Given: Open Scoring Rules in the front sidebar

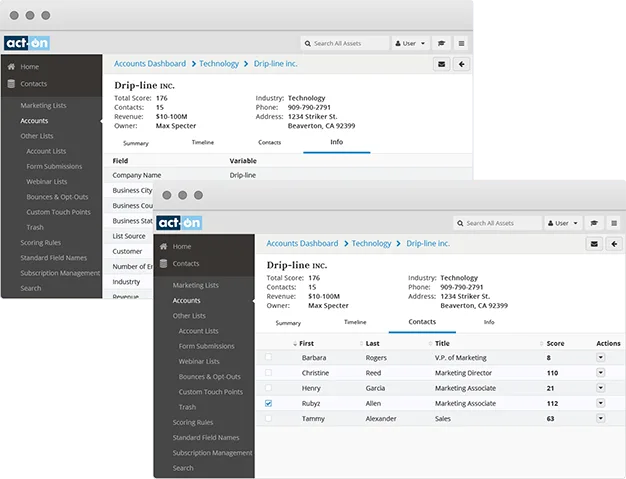Looking at the screenshot, I should click(193, 422).
